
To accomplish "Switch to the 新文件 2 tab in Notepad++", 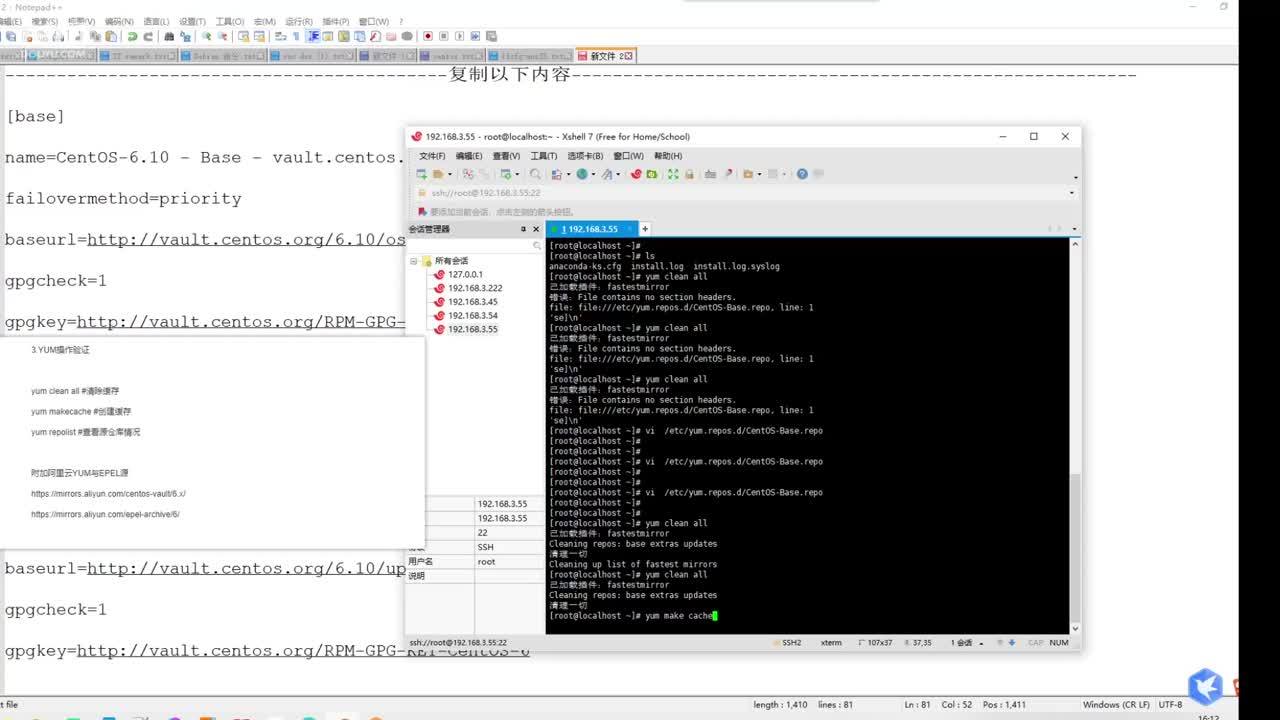I will pos(605,56).
